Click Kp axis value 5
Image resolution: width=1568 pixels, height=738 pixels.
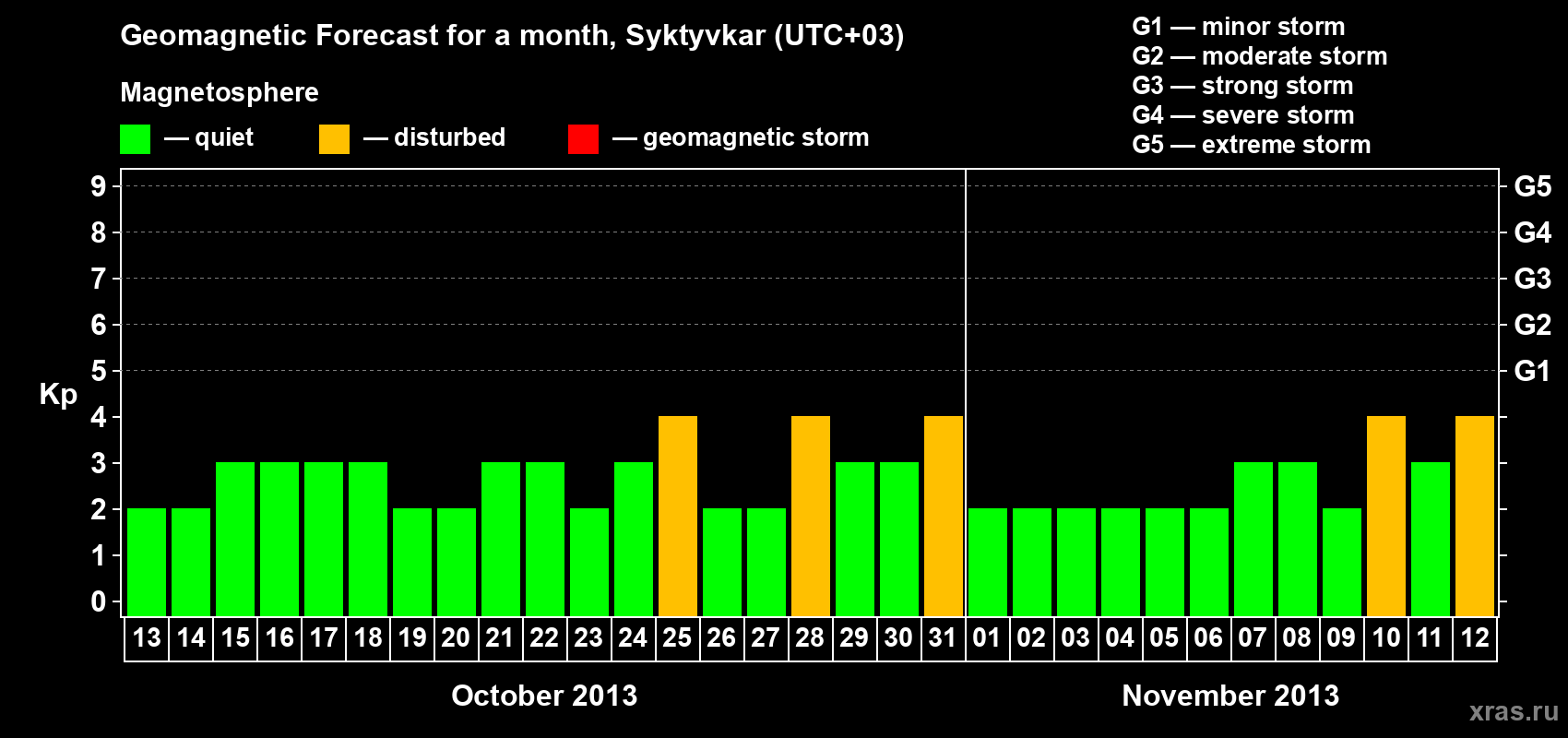pos(99,371)
